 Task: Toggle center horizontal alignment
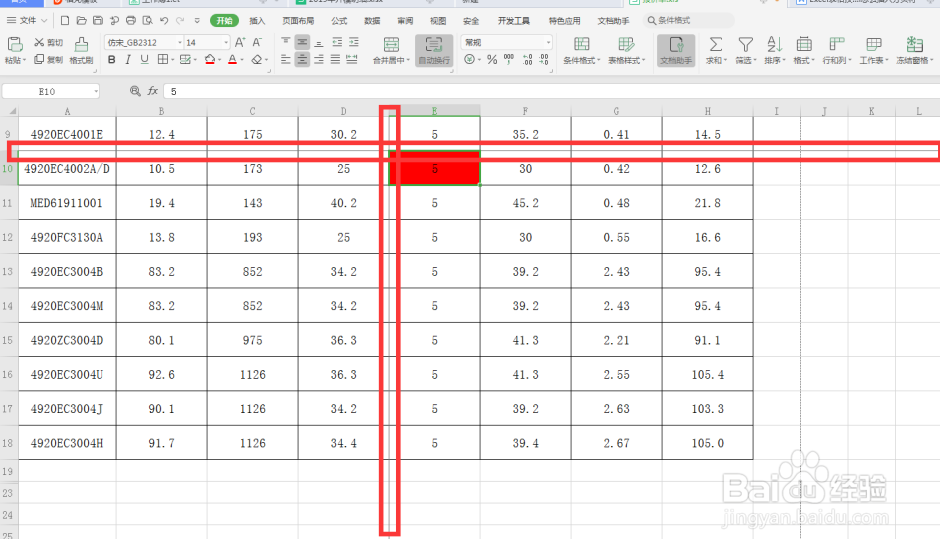click(302, 59)
